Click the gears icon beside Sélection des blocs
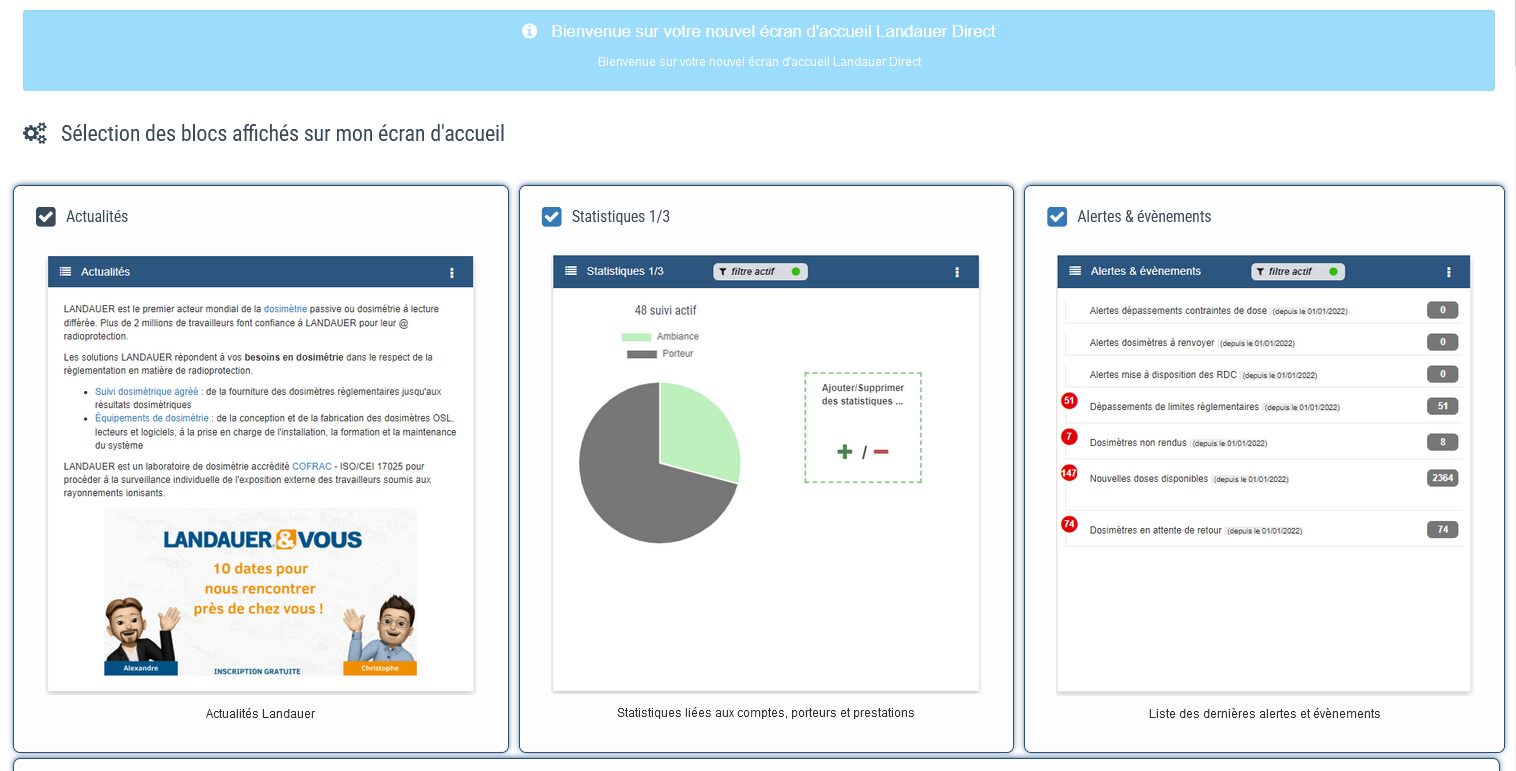1516x771 pixels. (x=35, y=134)
